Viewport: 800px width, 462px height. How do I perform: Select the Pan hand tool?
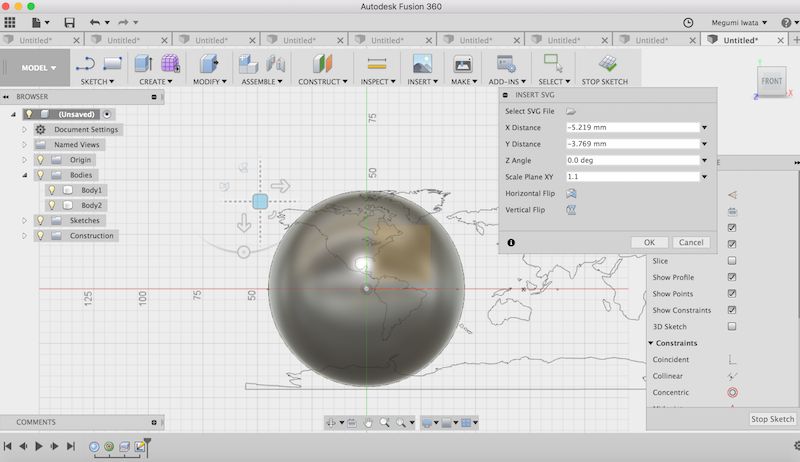point(368,423)
